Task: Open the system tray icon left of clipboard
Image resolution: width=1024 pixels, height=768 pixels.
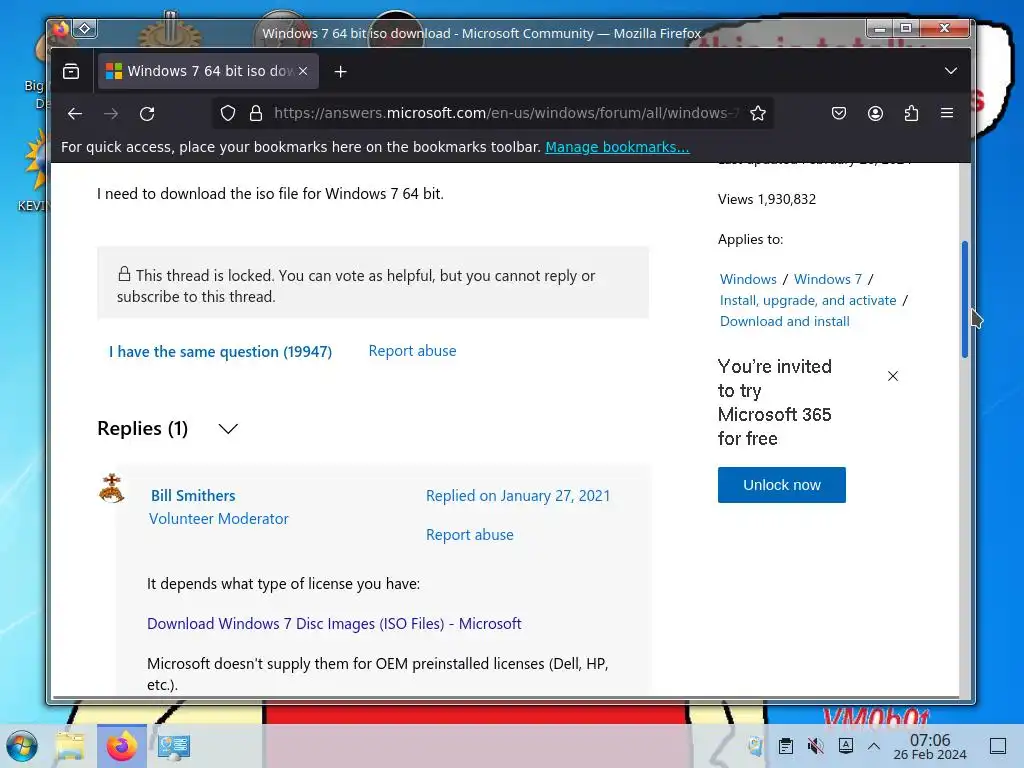Action: [x=756, y=746]
